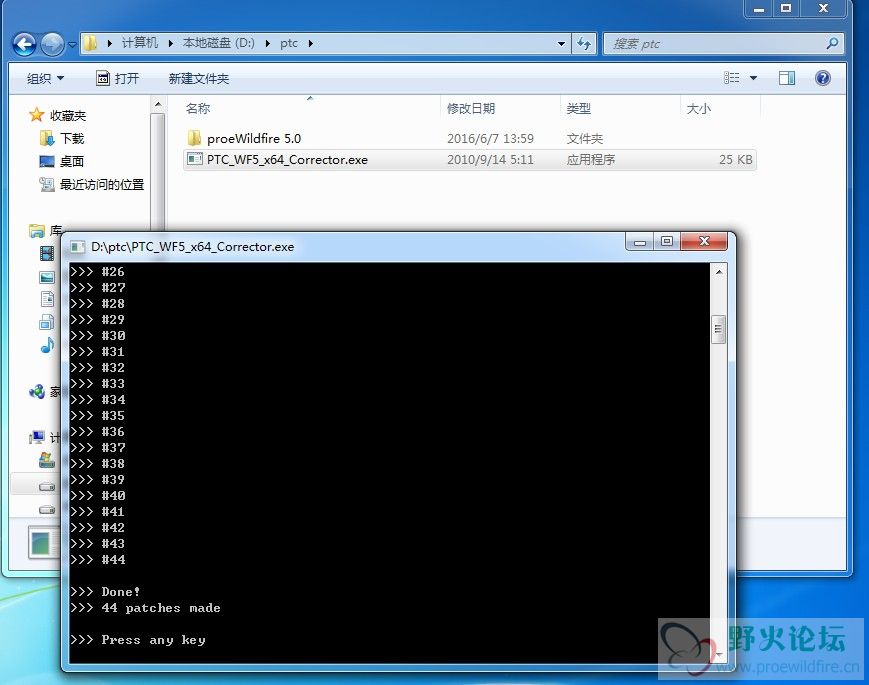Select 收藏夹 in the navigation pane
This screenshot has width=869, height=685.
click(68, 115)
